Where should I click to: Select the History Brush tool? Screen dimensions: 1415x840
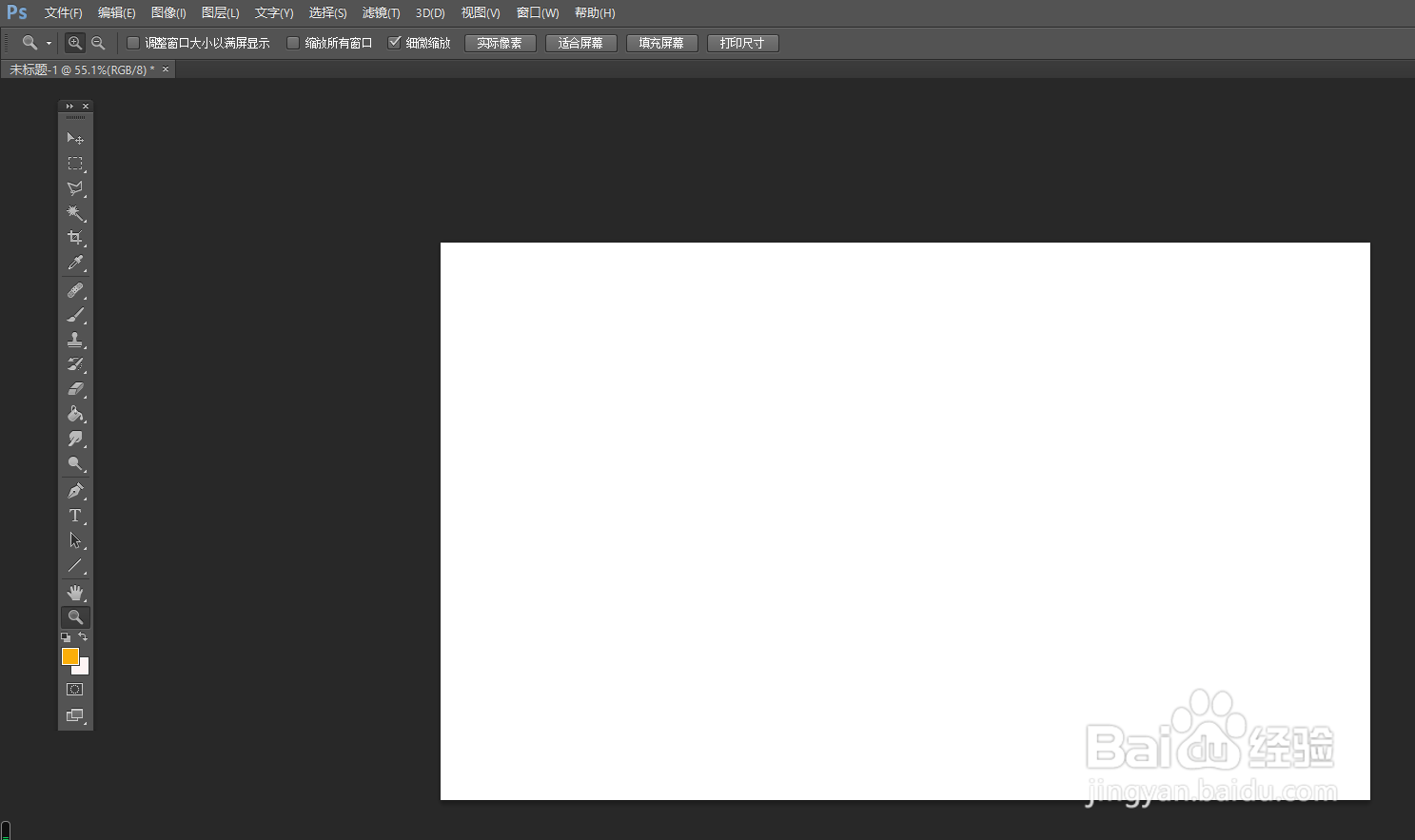[x=75, y=364]
